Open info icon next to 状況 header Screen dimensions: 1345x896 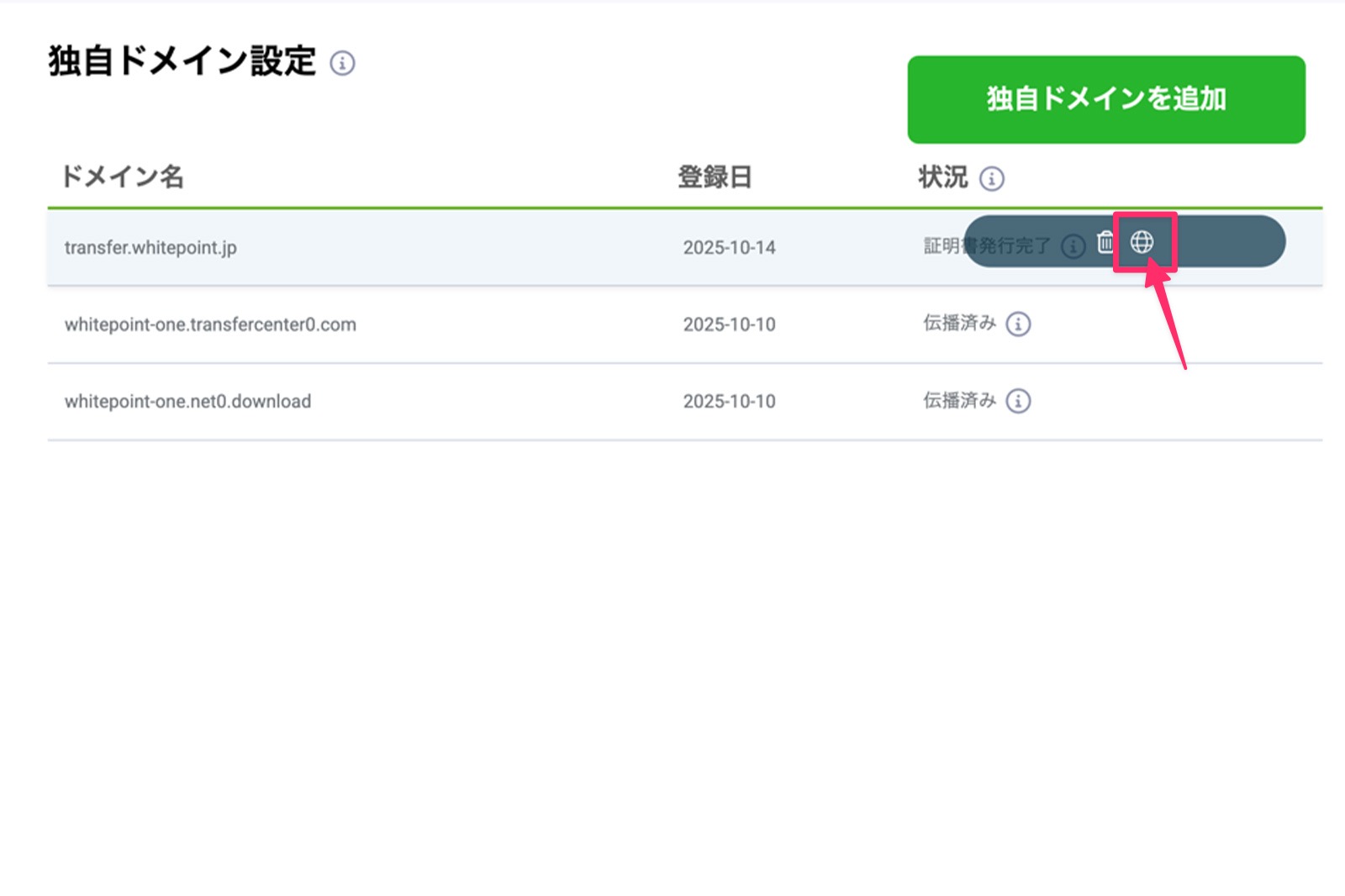[992, 178]
